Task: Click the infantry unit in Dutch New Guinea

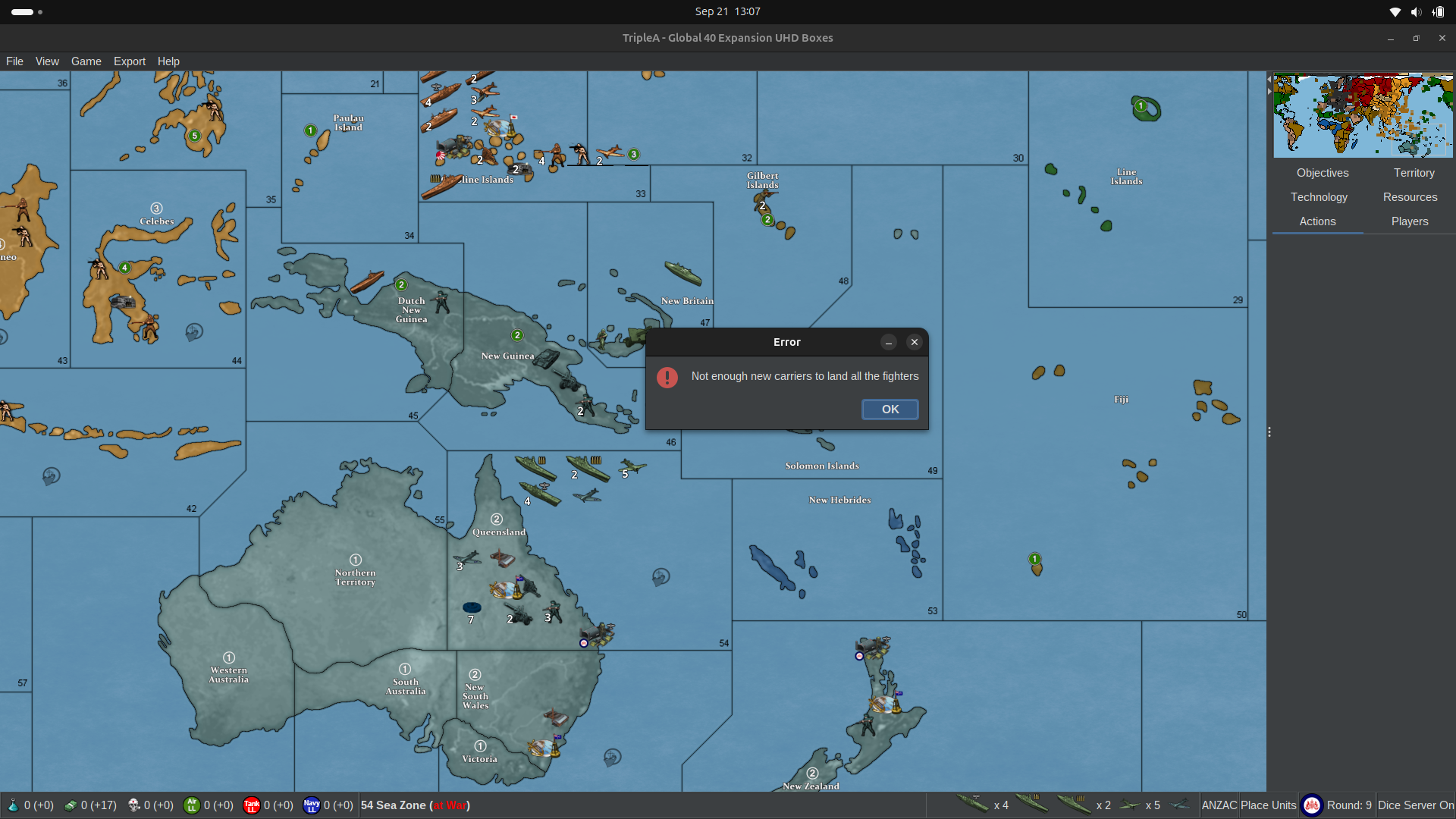Action: tap(442, 302)
